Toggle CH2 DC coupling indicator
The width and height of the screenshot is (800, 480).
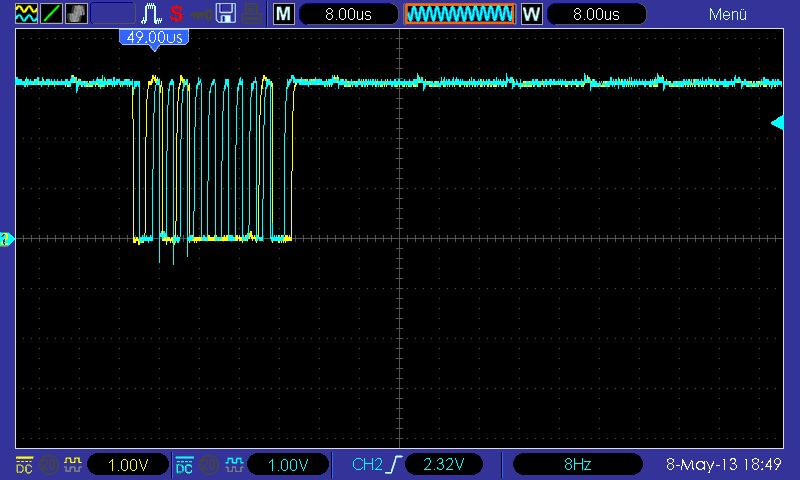[184, 464]
